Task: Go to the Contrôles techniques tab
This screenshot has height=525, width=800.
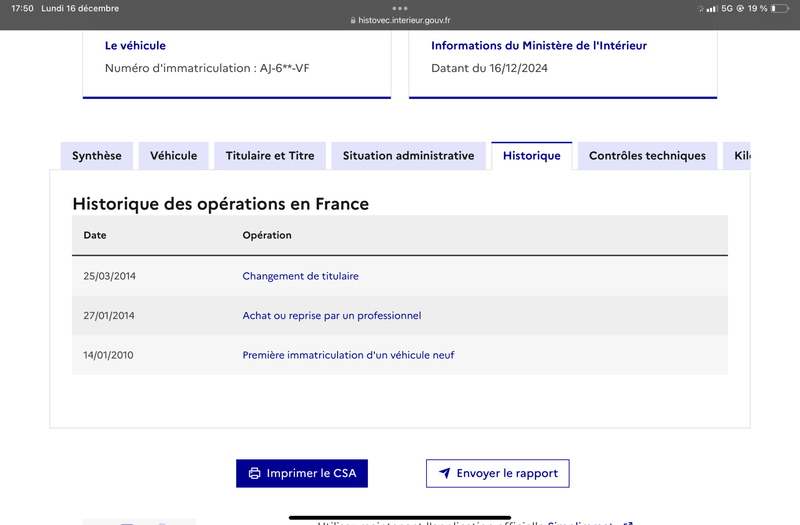Action: pos(647,156)
